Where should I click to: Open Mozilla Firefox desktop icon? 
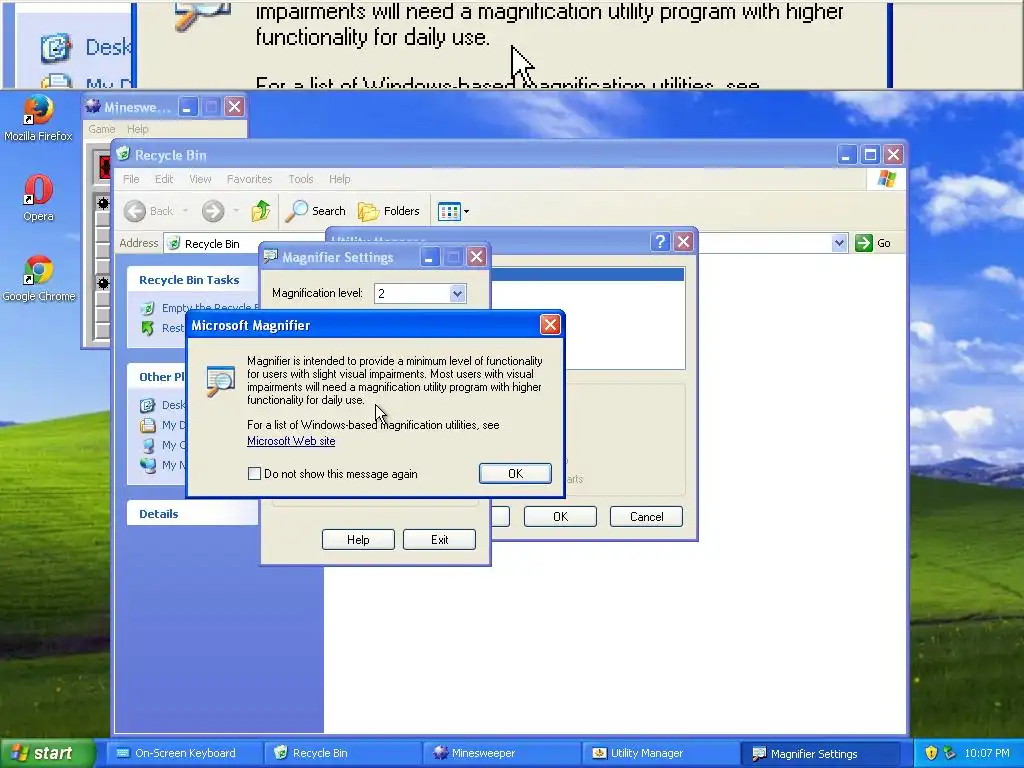coord(38,118)
